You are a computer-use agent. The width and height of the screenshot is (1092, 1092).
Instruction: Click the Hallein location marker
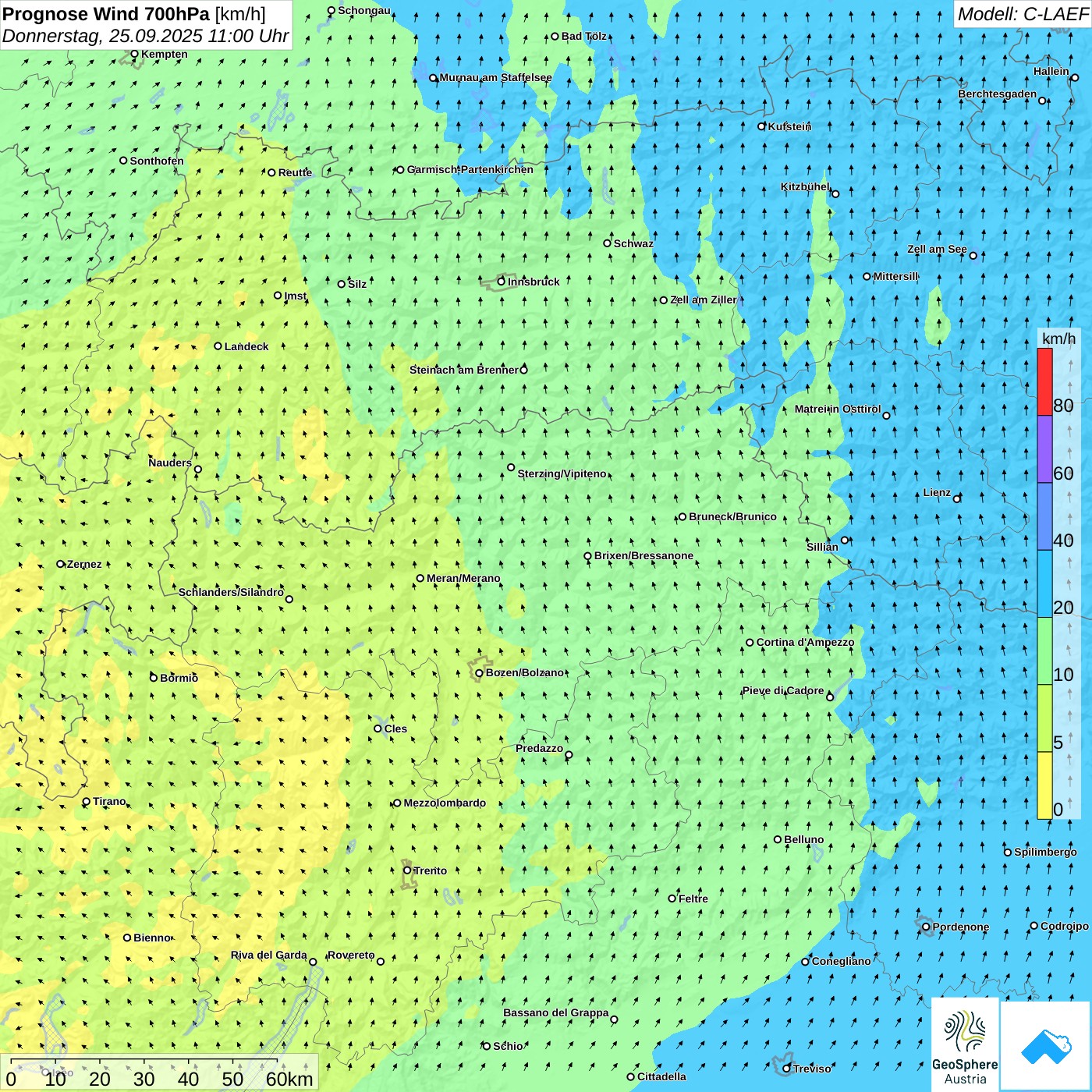1074,77
